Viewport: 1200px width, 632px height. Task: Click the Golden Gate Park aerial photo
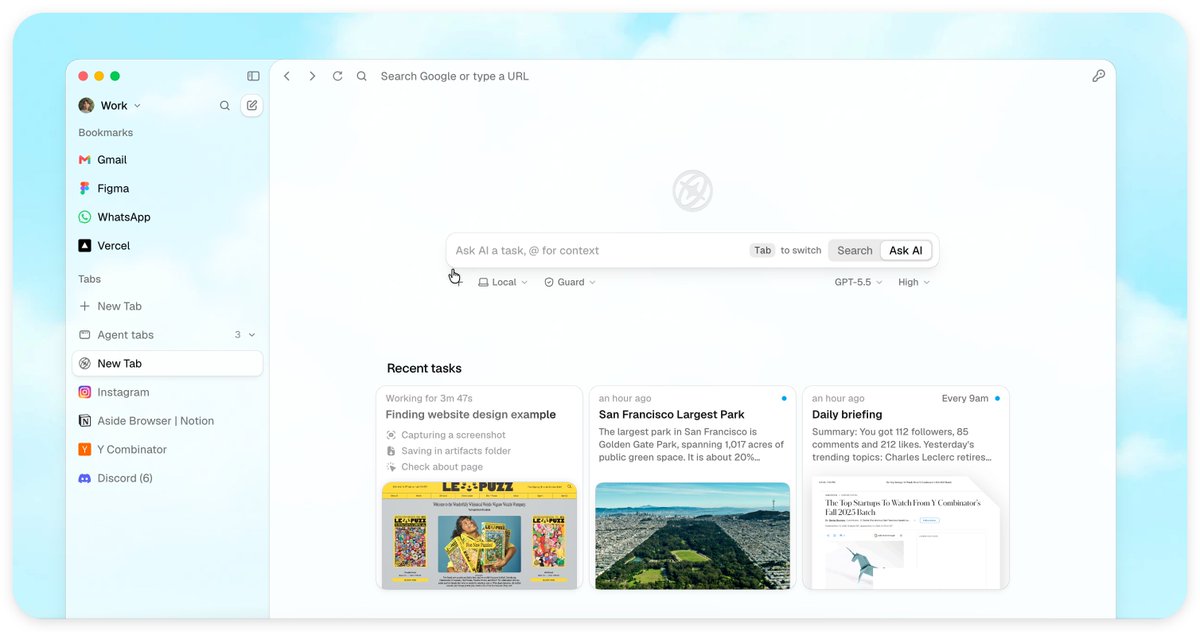point(693,536)
